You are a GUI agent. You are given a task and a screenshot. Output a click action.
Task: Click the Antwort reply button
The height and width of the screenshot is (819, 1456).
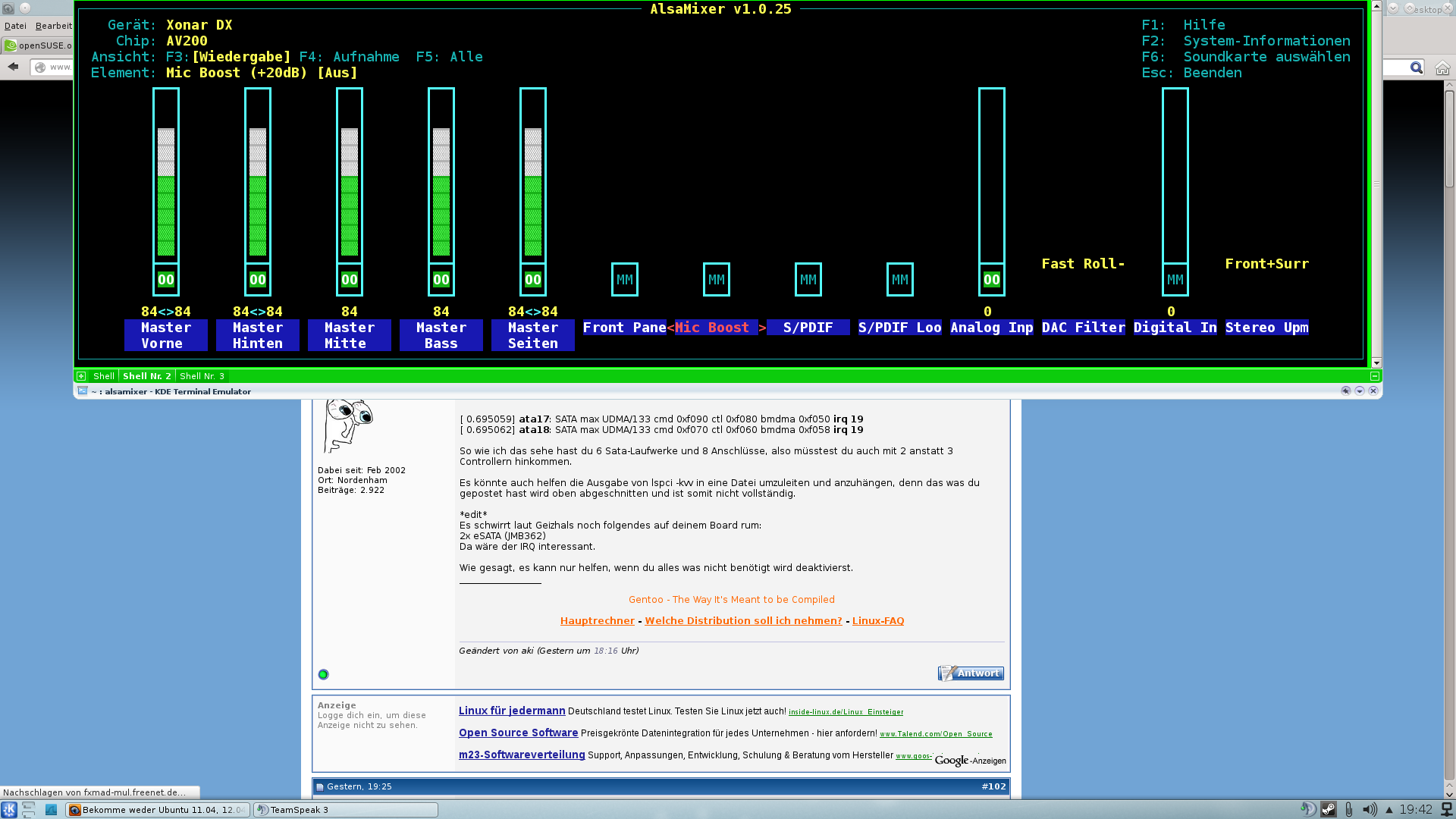971,673
